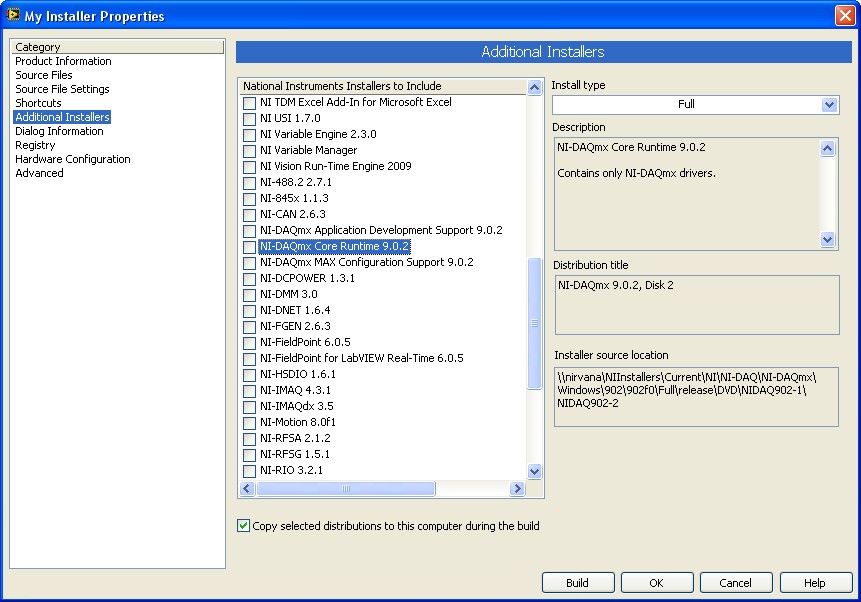Select the NI-DAQmx Core Runtime 9.0.2 row
Viewport: 861px width, 602px height.
tap(334, 247)
